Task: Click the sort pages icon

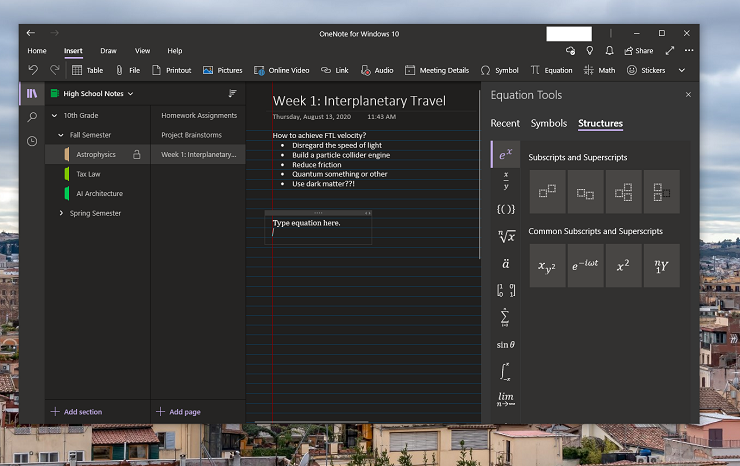Action: tap(232, 93)
